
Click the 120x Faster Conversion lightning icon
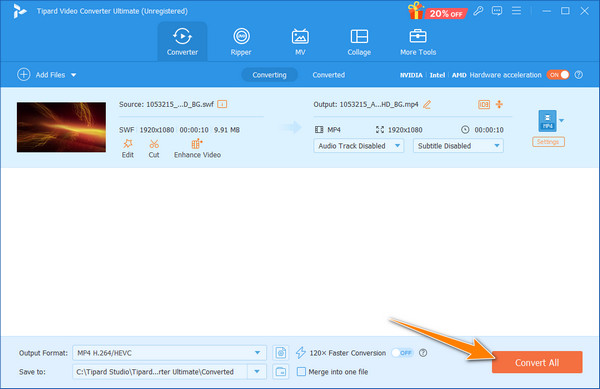301,353
